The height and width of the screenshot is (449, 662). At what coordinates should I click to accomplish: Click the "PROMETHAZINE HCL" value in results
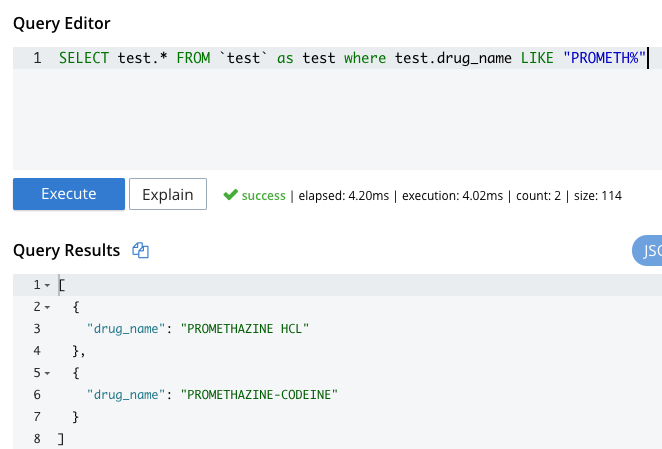pyautogui.click(x=245, y=328)
